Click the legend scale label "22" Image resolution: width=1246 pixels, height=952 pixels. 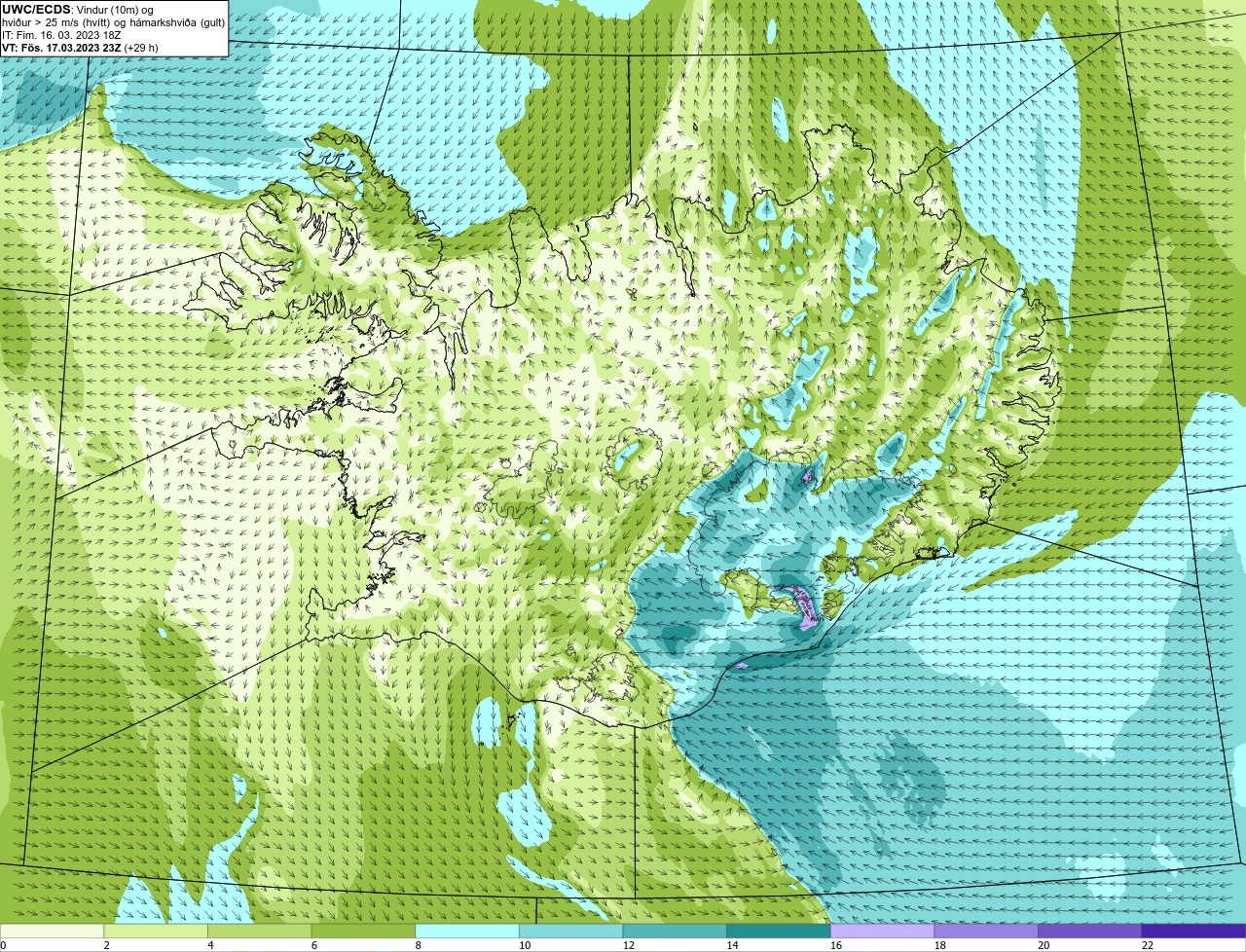pyautogui.click(x=1148, y=945)
